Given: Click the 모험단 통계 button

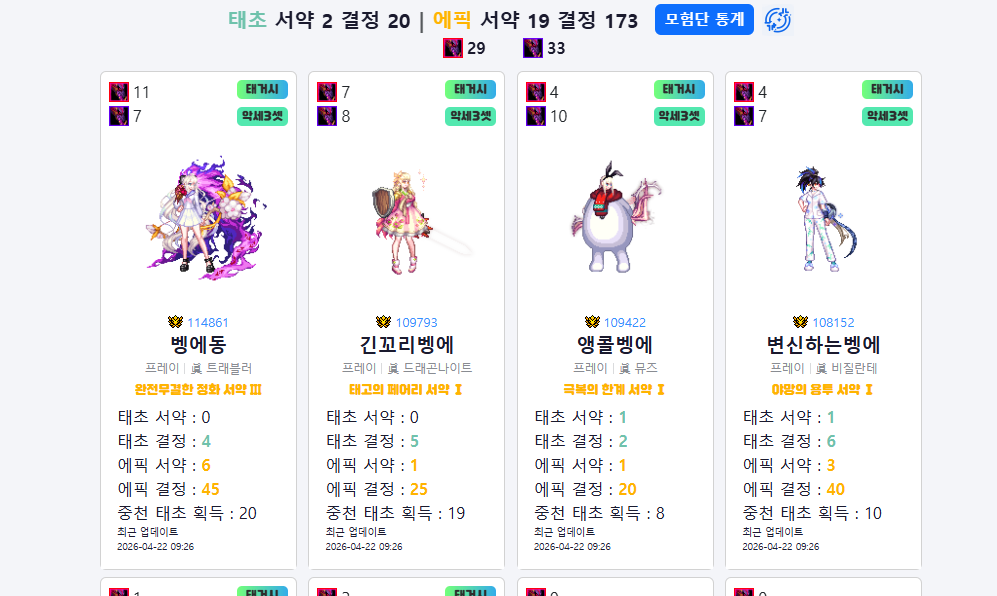Looking at the screenshot, I should [704, 20].
